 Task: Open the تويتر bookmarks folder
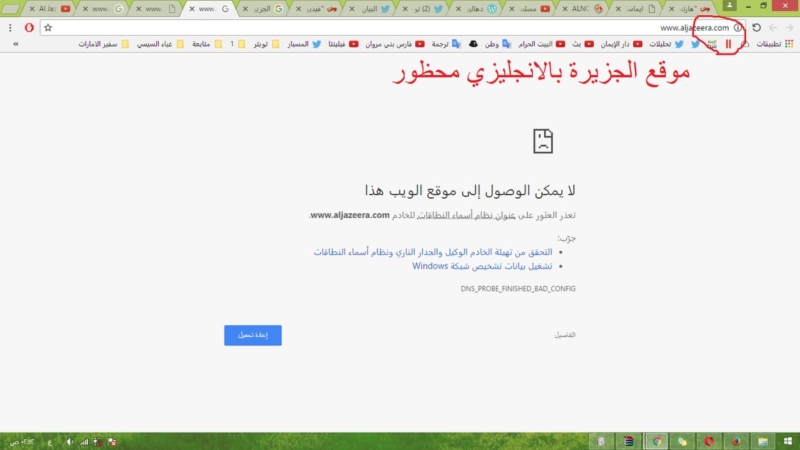click(266, 44)
